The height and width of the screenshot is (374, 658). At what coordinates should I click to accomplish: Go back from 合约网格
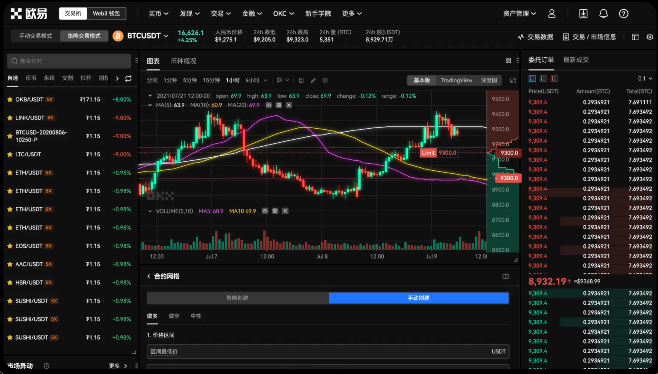pyautogui.click(x=149, y=276)
